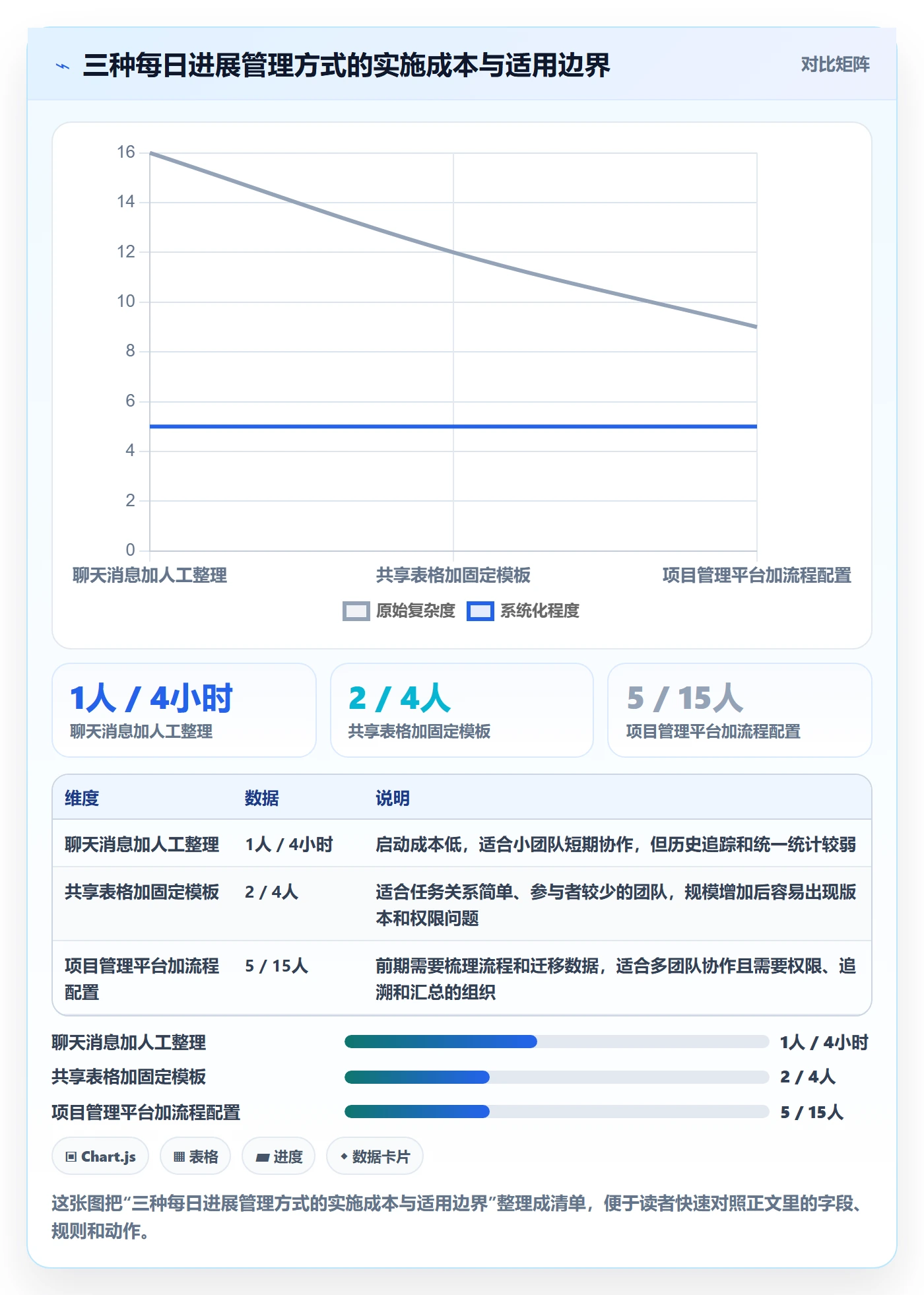Click the title 三种每日进展管理方式的实施成本与适用边界
924x1295 pixels.
346,65
